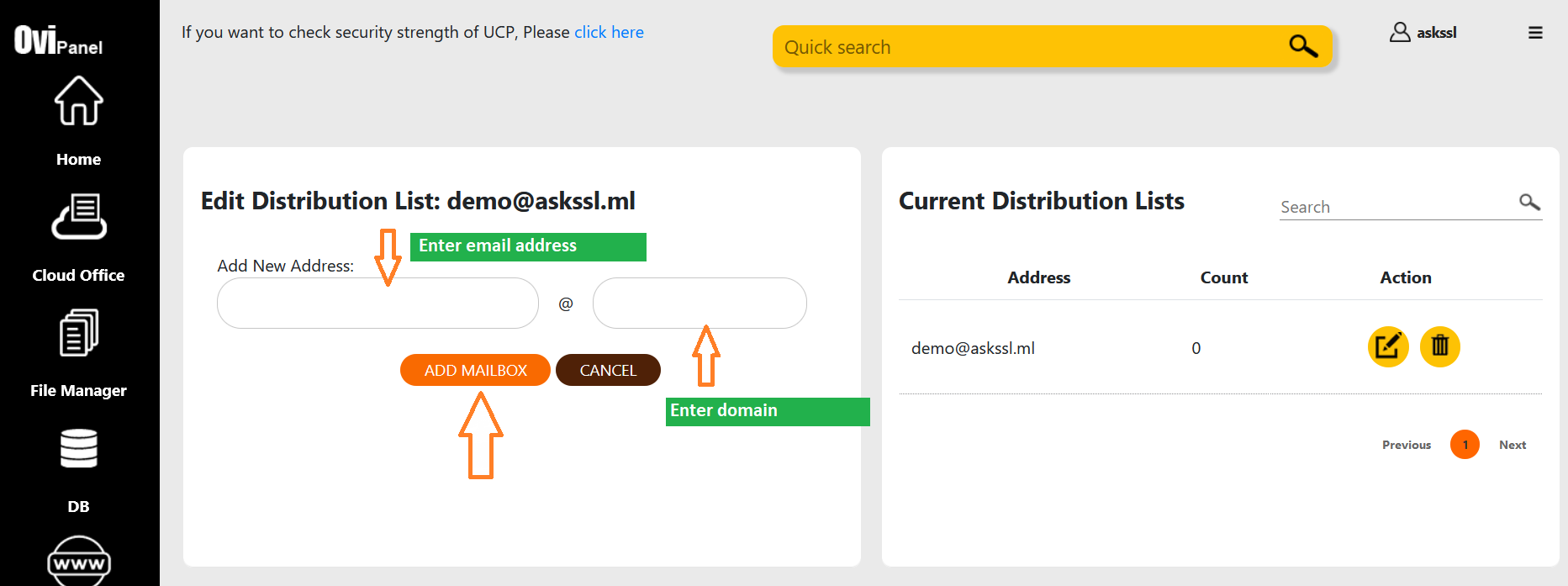Click the 'Add New Address:' label
This screenshot has height=586, width=1568.
(286, 266)
